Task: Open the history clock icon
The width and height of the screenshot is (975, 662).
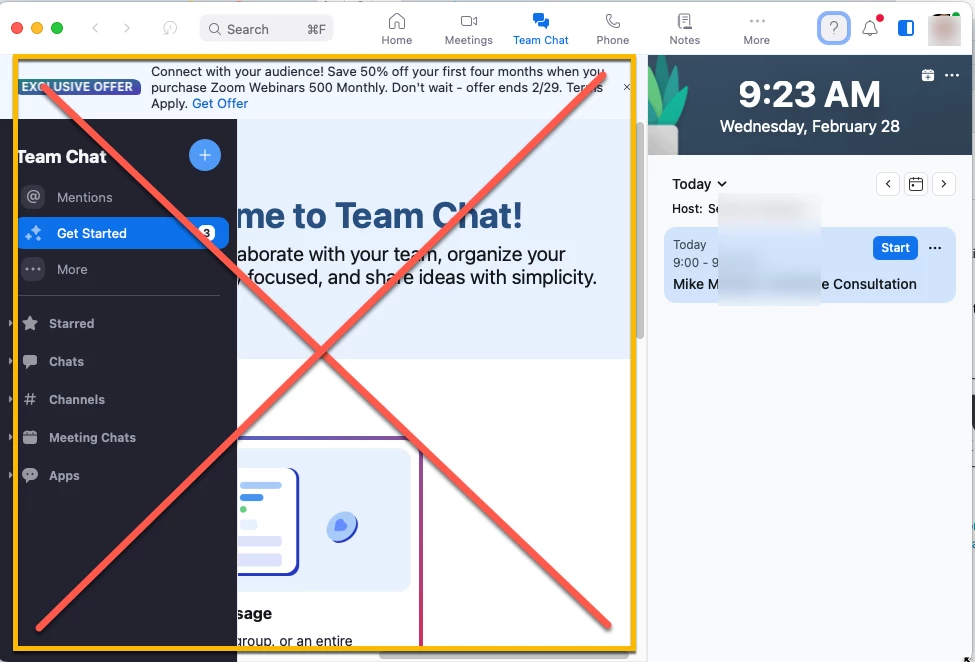Action: click(170, 28)
